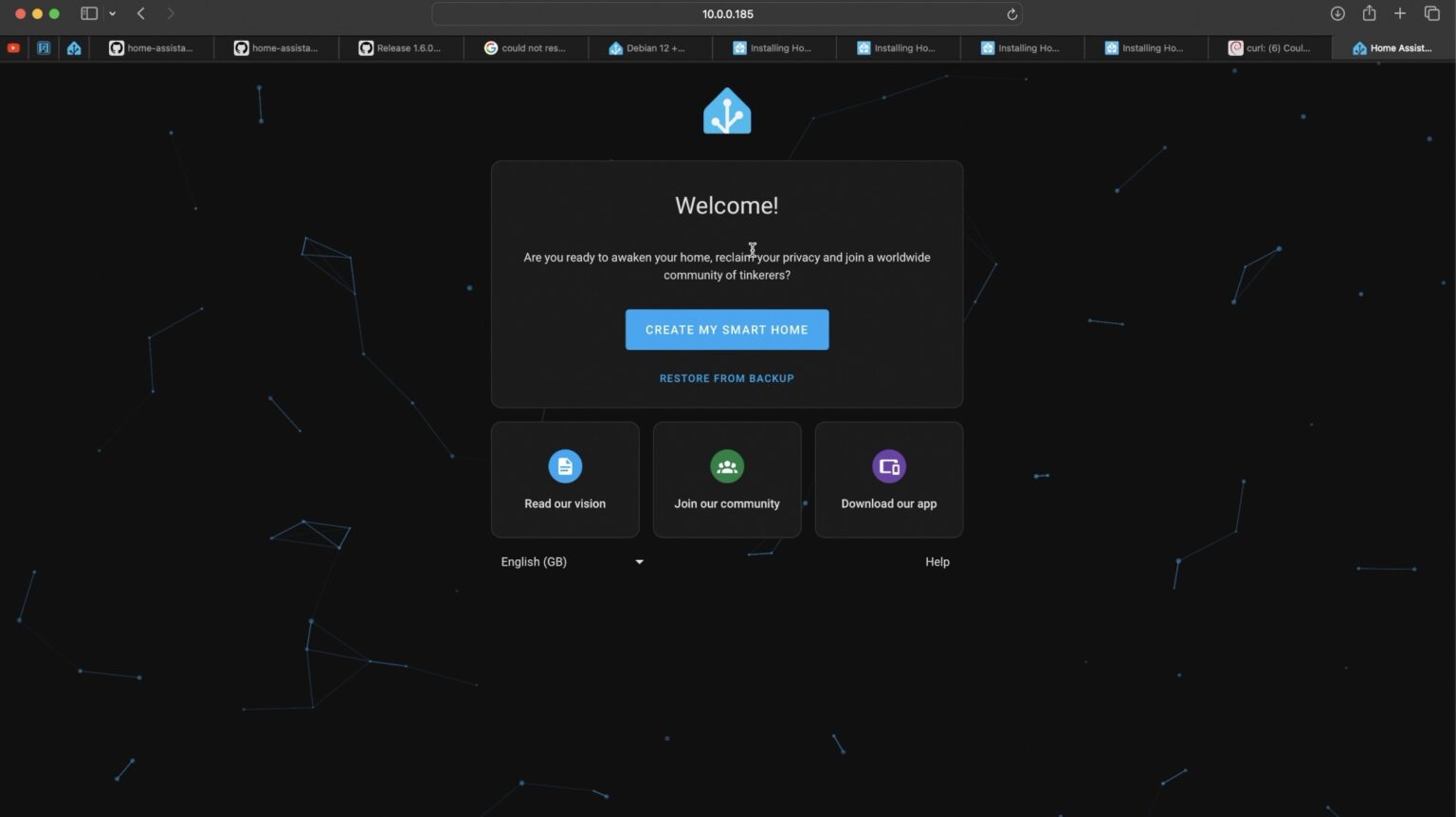Click the green 'Join our community' people icon
Screen dimensions: 1456x817
pos(726,465)
